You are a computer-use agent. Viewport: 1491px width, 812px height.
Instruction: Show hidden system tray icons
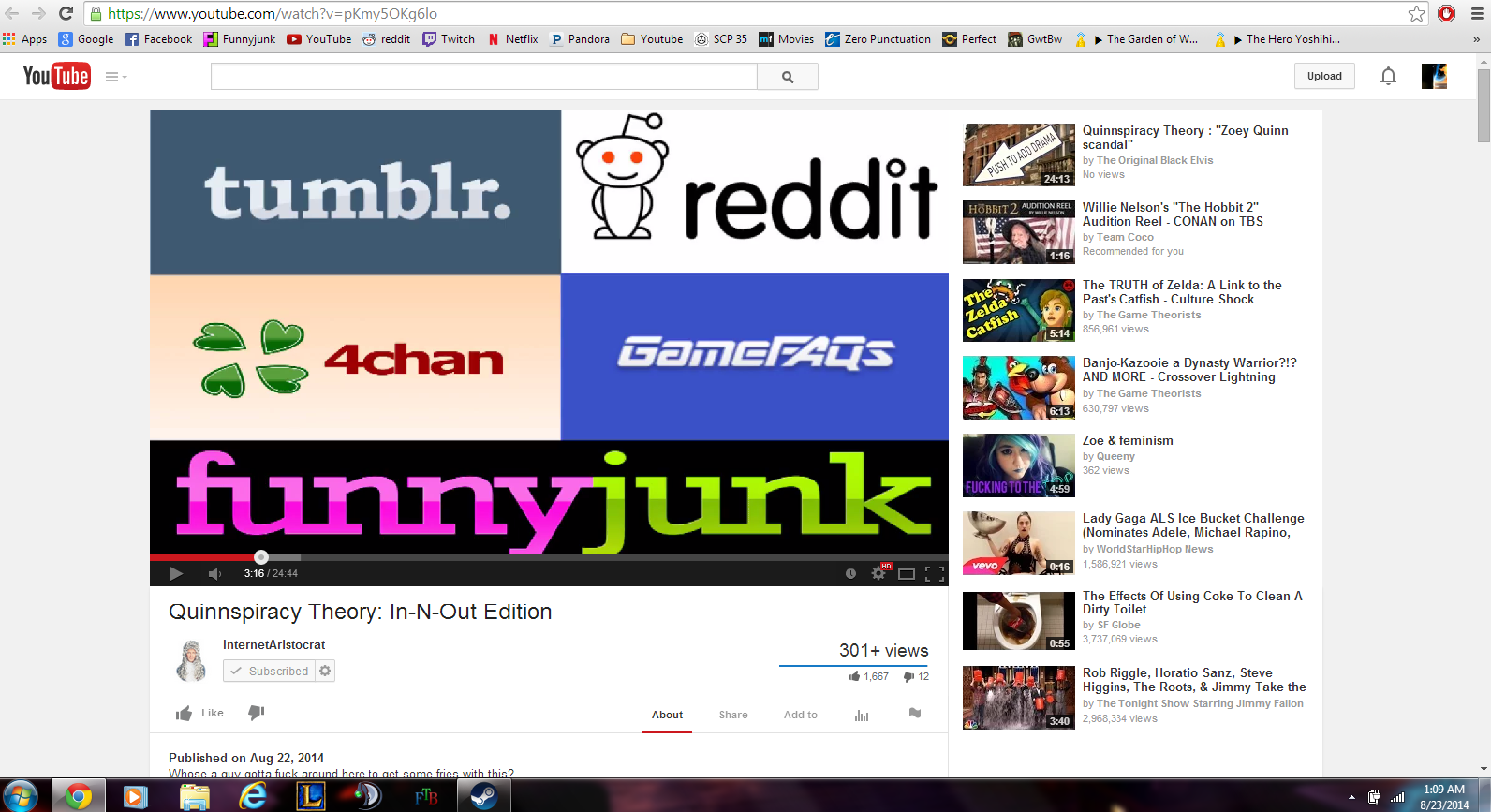coord(1351,797)
